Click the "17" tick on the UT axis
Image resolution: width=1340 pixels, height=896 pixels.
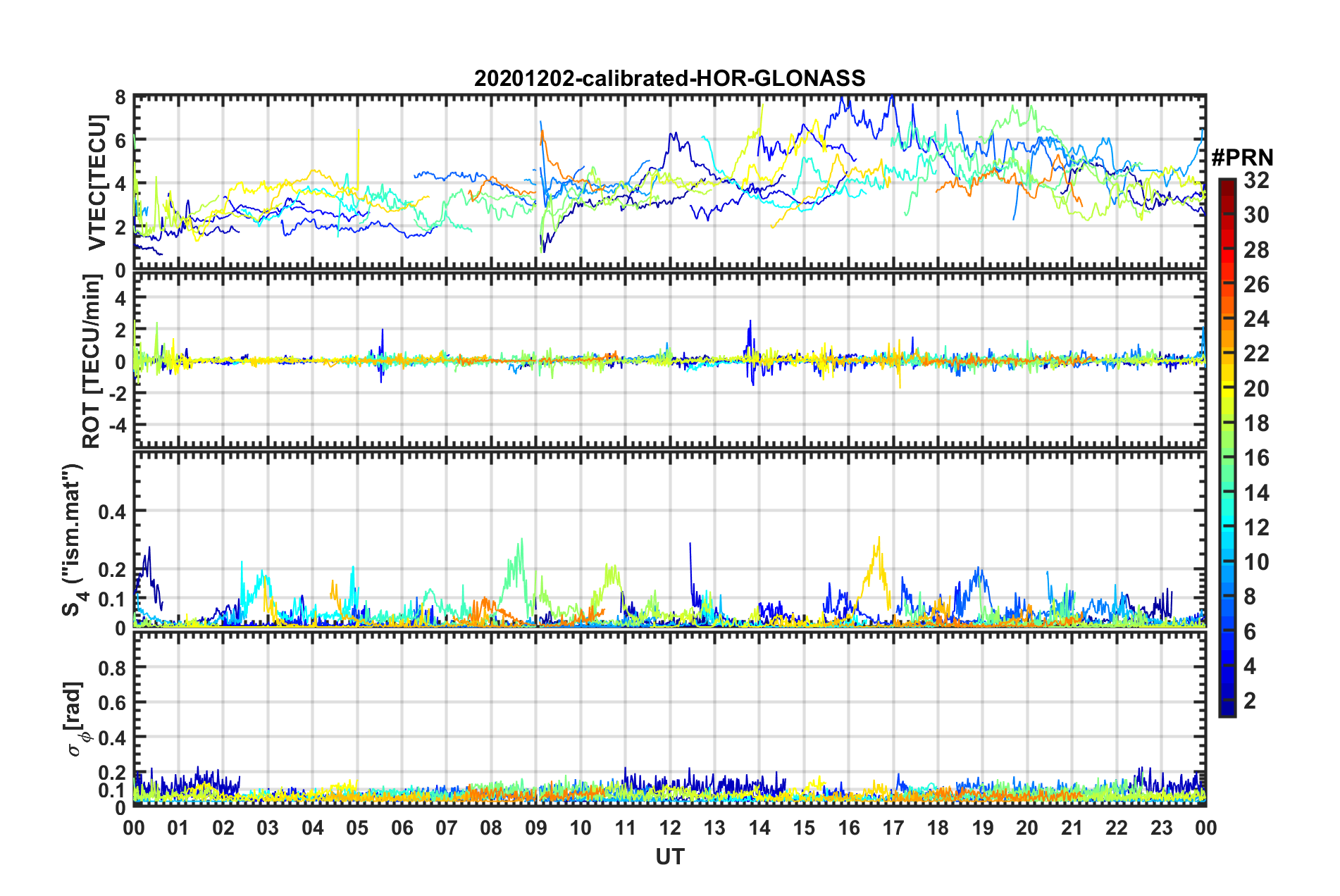coord(893,828)
